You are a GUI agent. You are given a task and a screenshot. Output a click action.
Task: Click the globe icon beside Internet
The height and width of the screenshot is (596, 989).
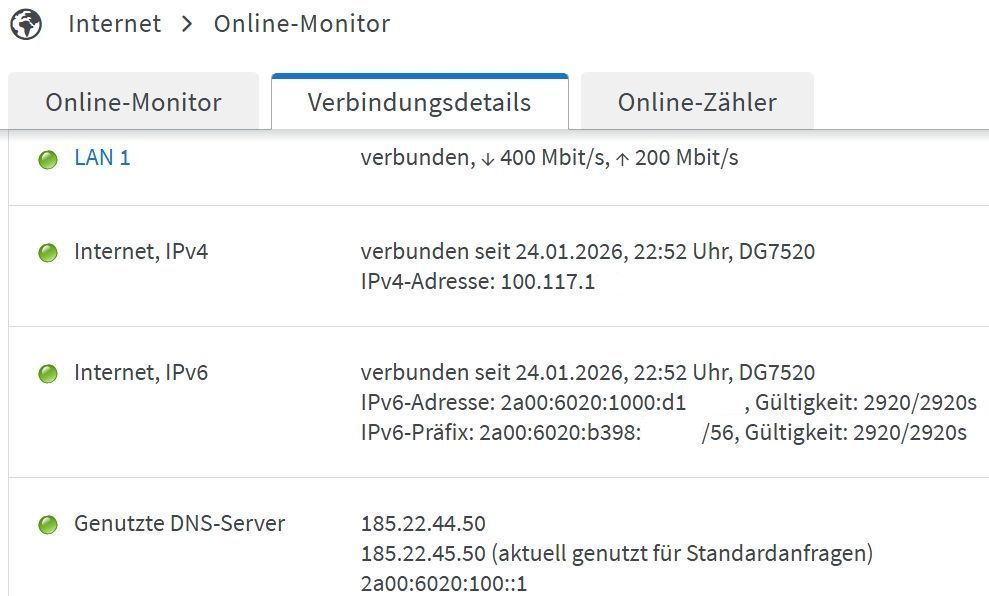pos(26,25)
